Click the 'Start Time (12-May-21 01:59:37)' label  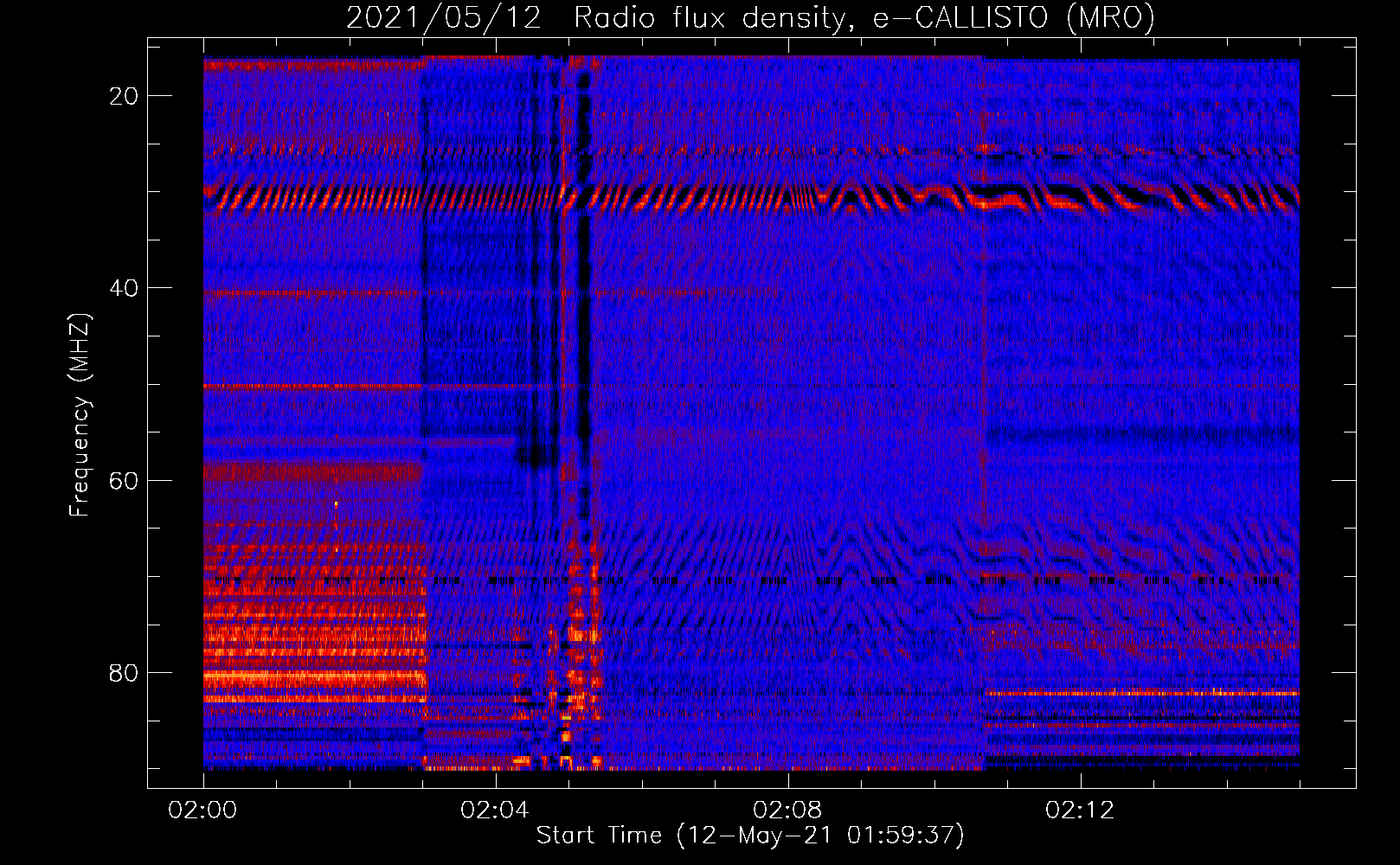coord(750,836)
